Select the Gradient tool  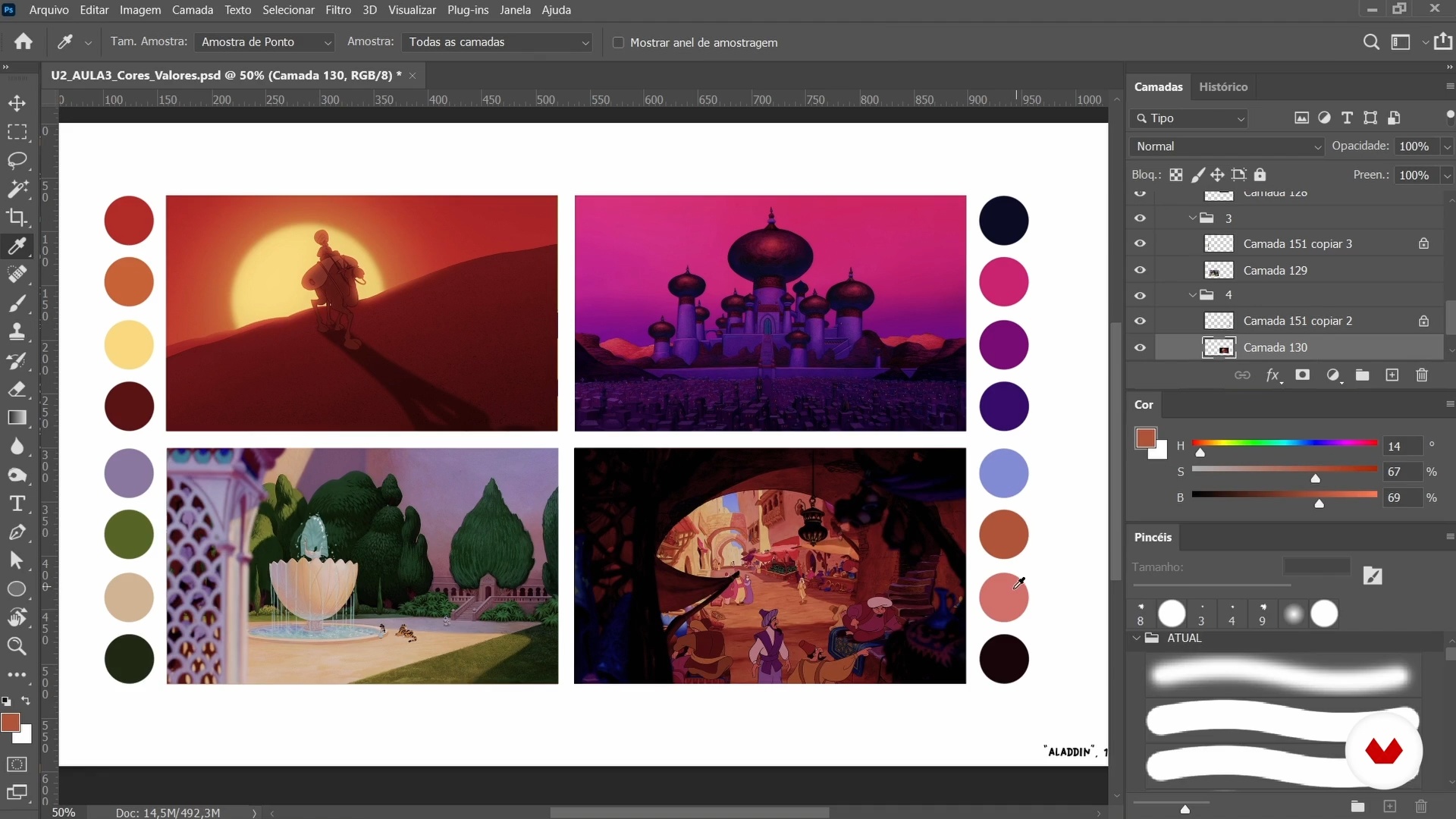17,418
